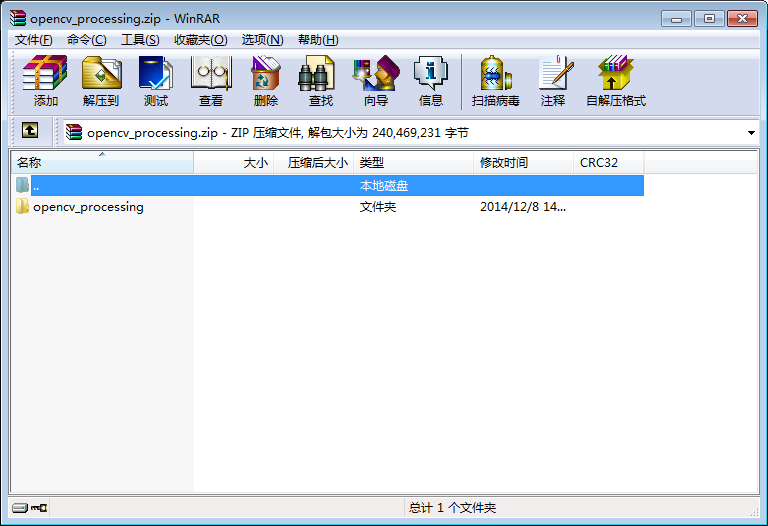Maximize the WinRAR window
Viewport: 768px width, 526px height.
pos(709,19)
